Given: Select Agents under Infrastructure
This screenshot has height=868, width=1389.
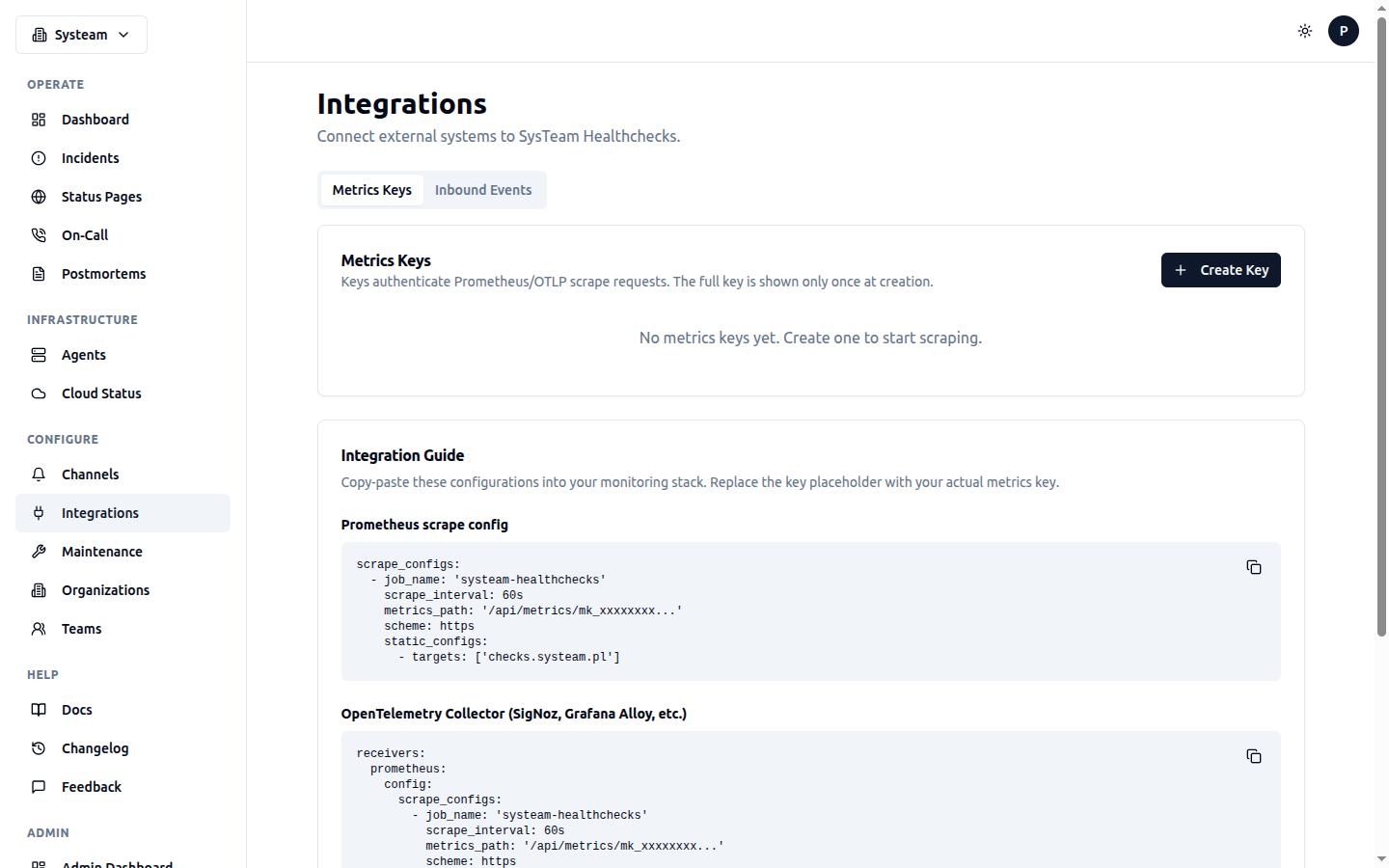Looking at the screenshot, I should point(123,355).
